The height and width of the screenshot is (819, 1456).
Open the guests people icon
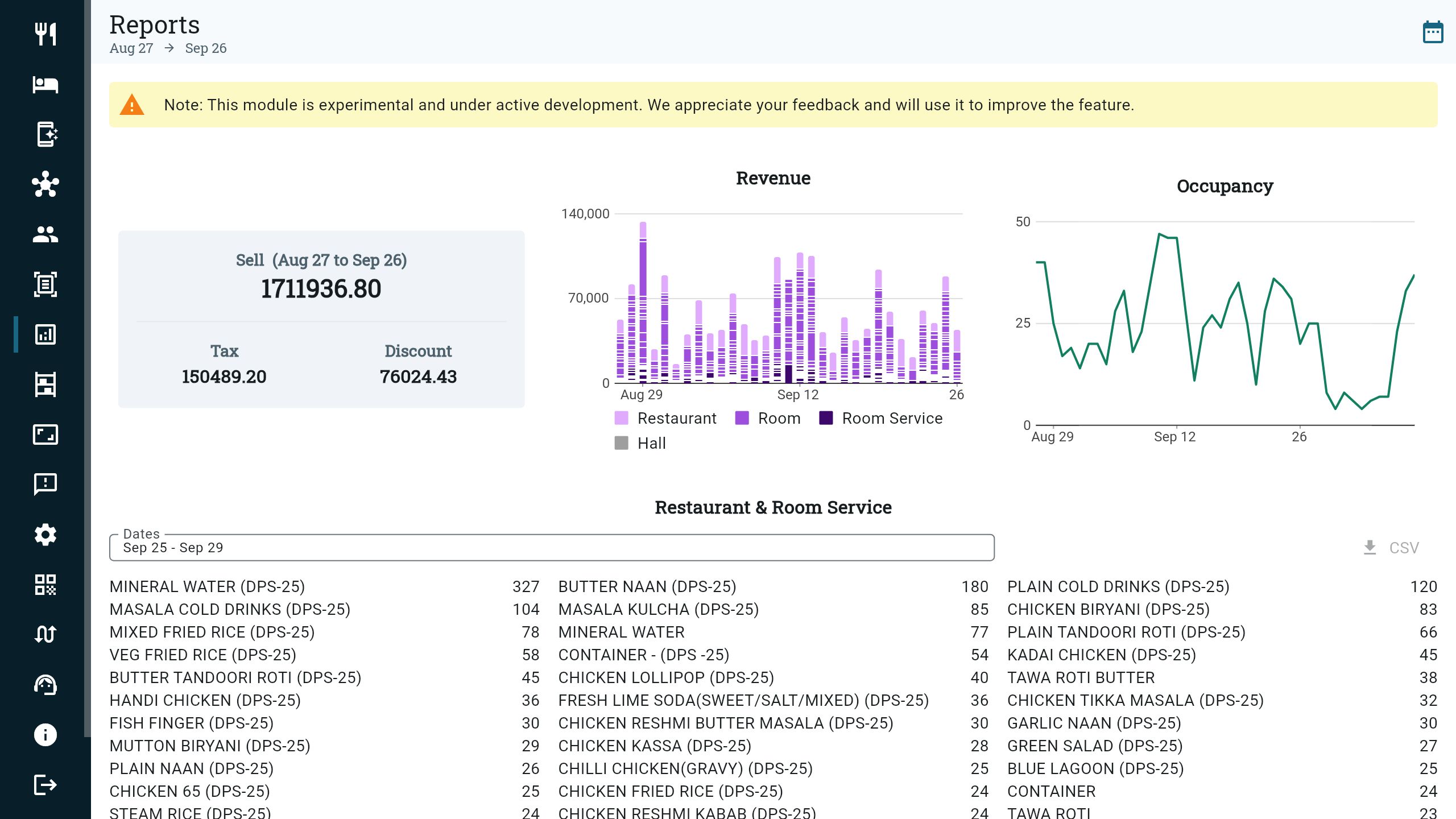[45, 234]
